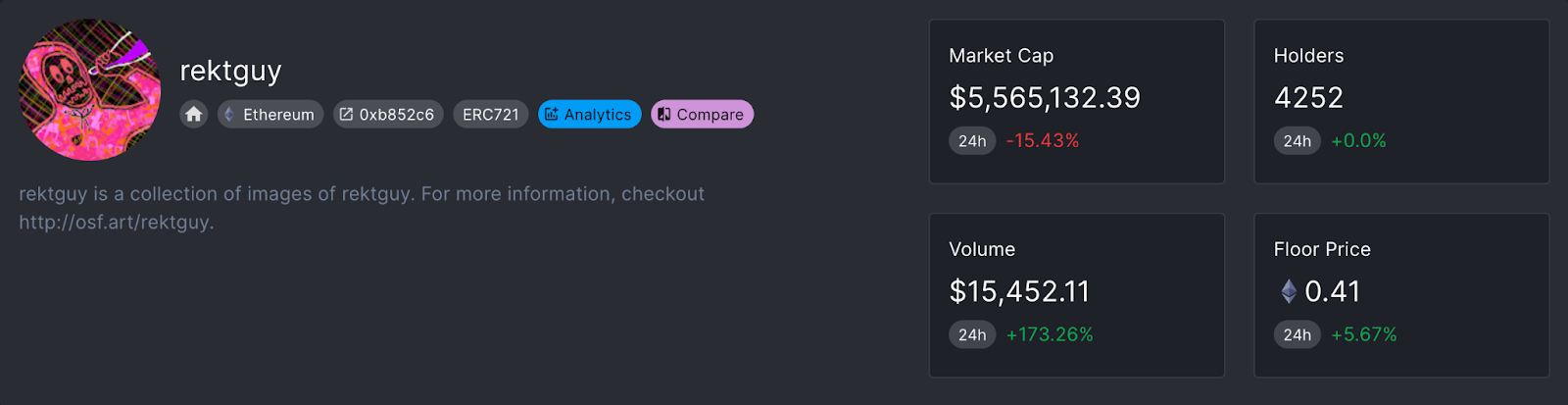The width and height of the screenshot is (1568, 405).
Task: Click external link icon next to 0xb852c6
Action: coord(346,115)
